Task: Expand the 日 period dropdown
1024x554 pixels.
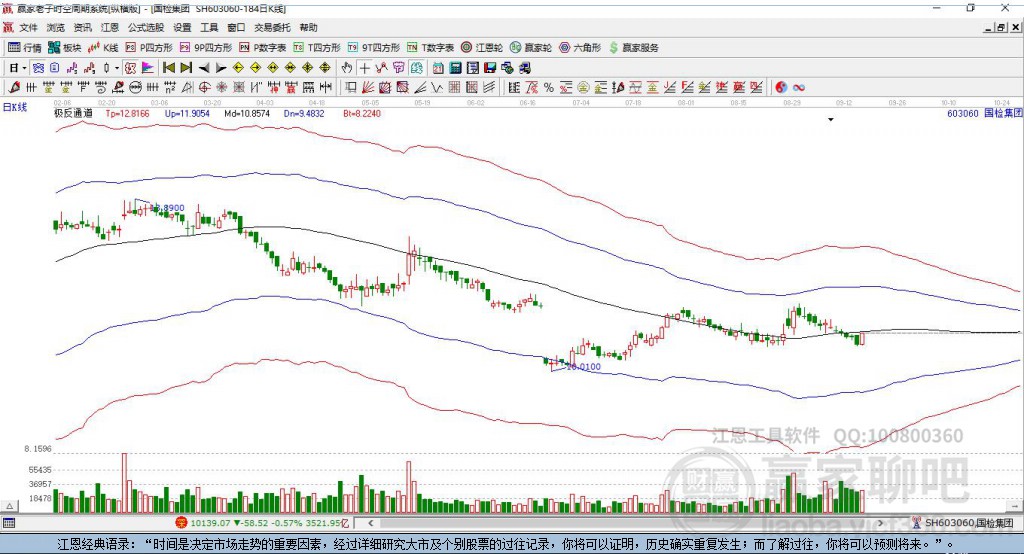Action: (24, 68)
